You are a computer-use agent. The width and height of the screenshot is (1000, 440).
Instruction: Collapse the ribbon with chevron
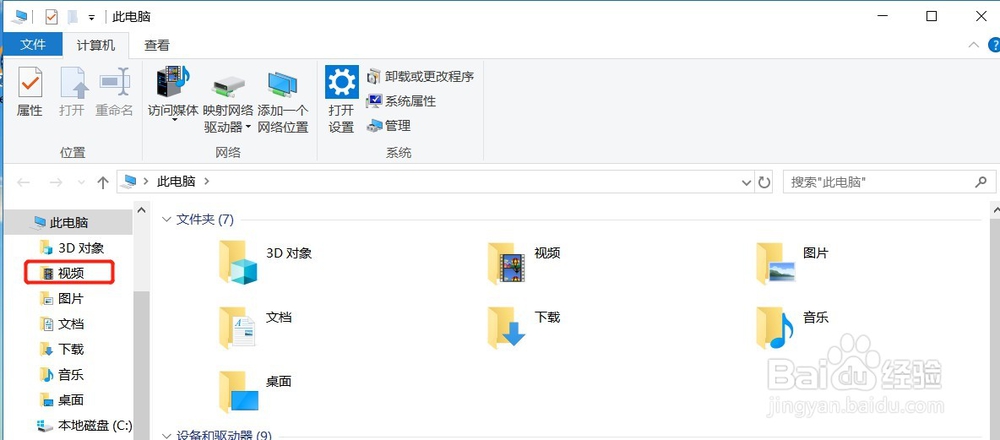click(974, 45)
